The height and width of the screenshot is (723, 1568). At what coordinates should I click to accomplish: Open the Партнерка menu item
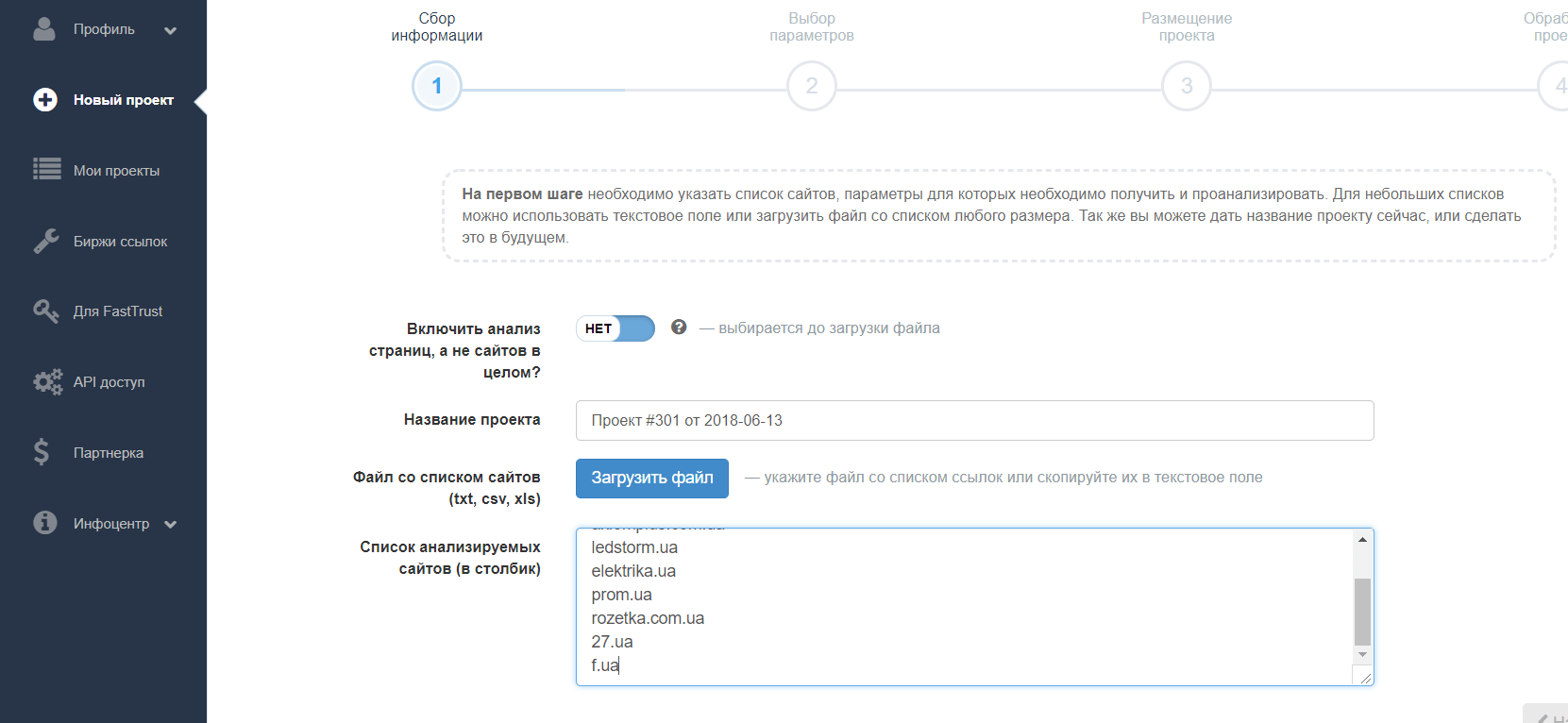(109, 453)
